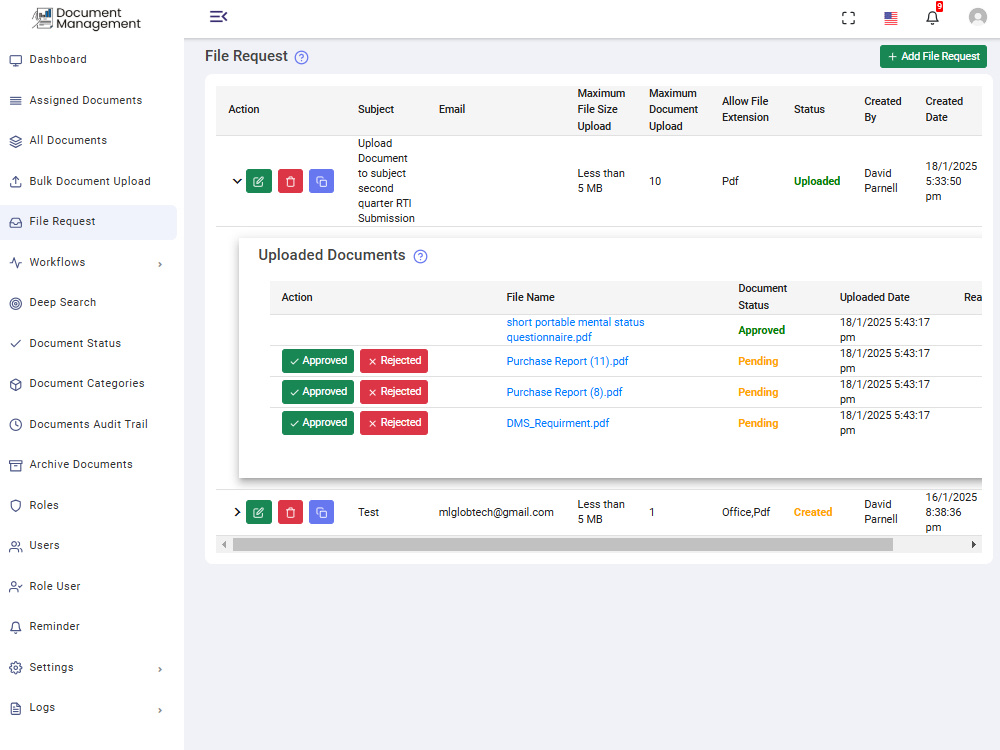
Task: Reject DMS_Requirment.pdf
Action: [x=393, y=423]
